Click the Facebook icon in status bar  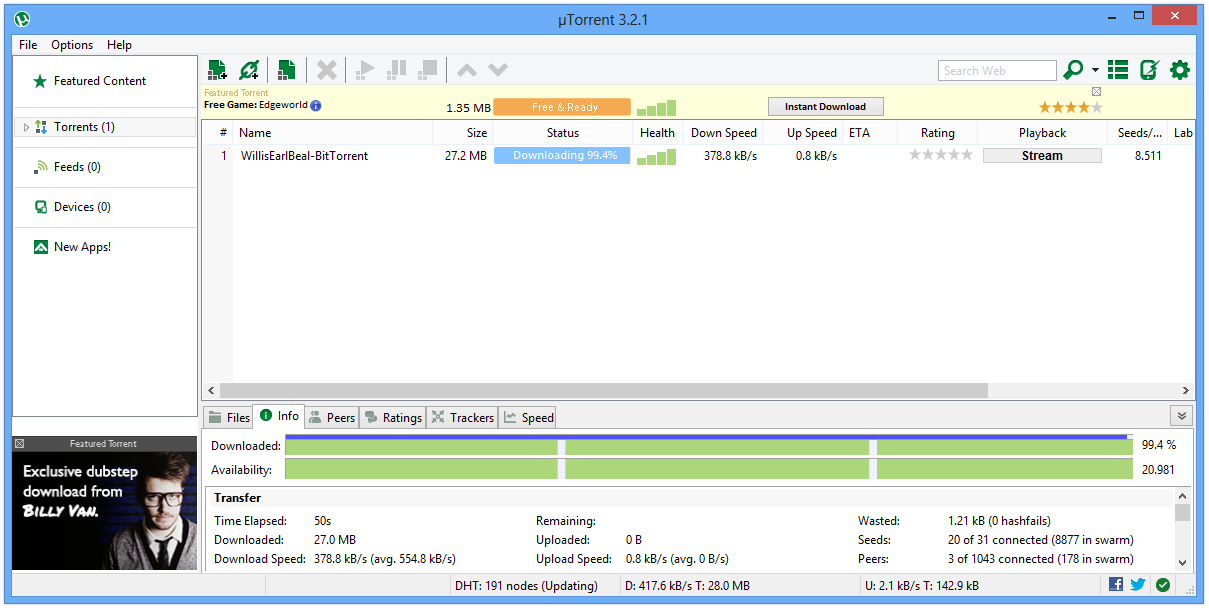point(1116,585)
